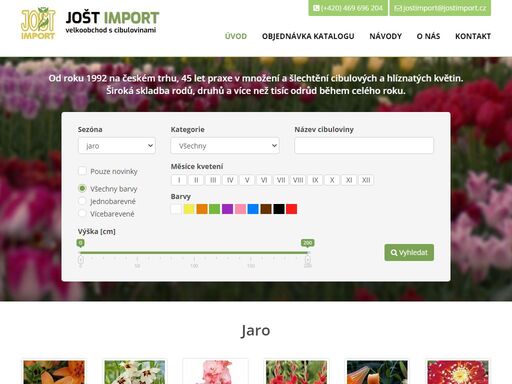This screenshot has height=384, width=512.
Task: Open the Objednávka katalogu menu item
Action: [308, 36]
